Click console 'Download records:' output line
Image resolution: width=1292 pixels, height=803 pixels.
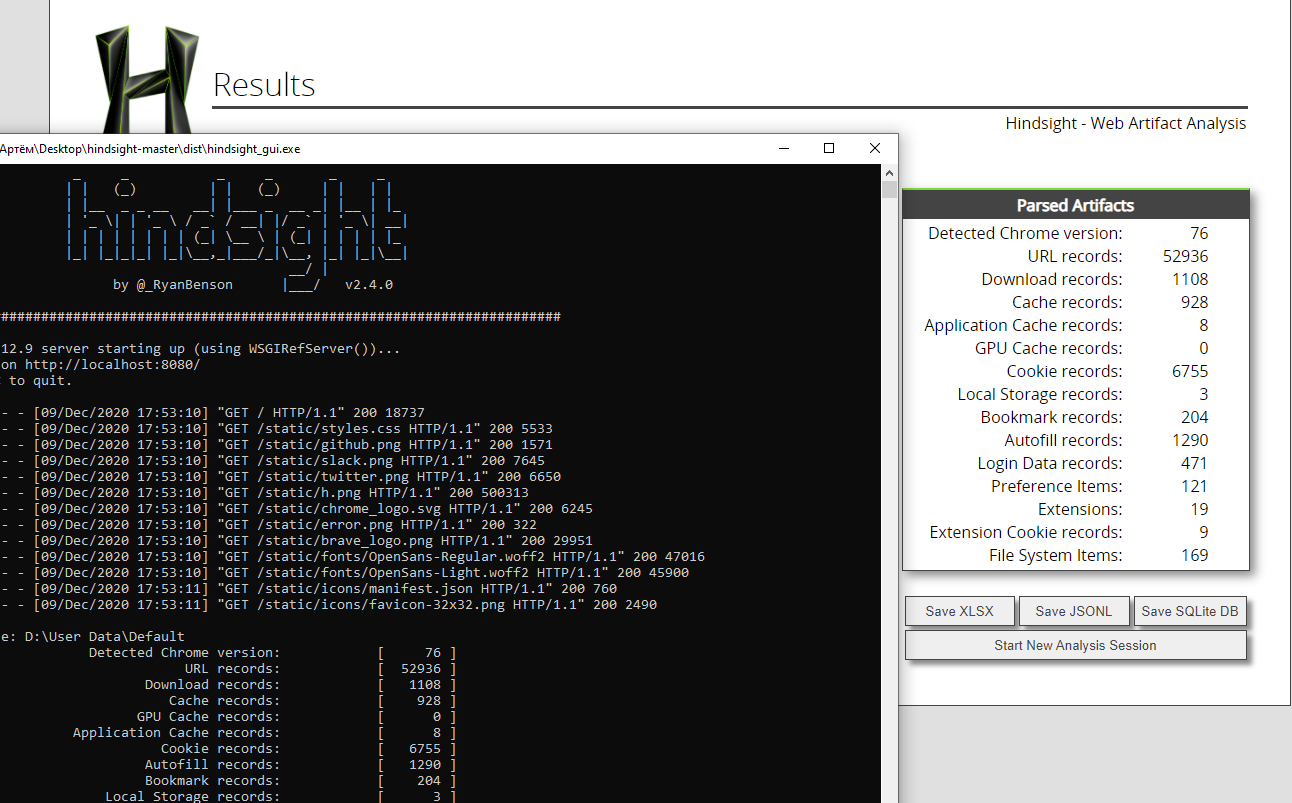pyautogui.click(x=300, y=684)
